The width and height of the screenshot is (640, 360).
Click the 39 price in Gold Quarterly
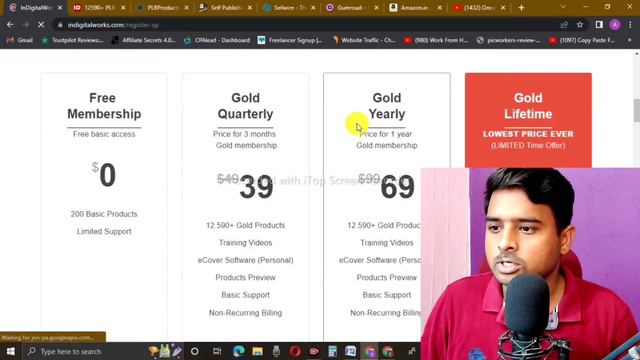pos(256,187)
